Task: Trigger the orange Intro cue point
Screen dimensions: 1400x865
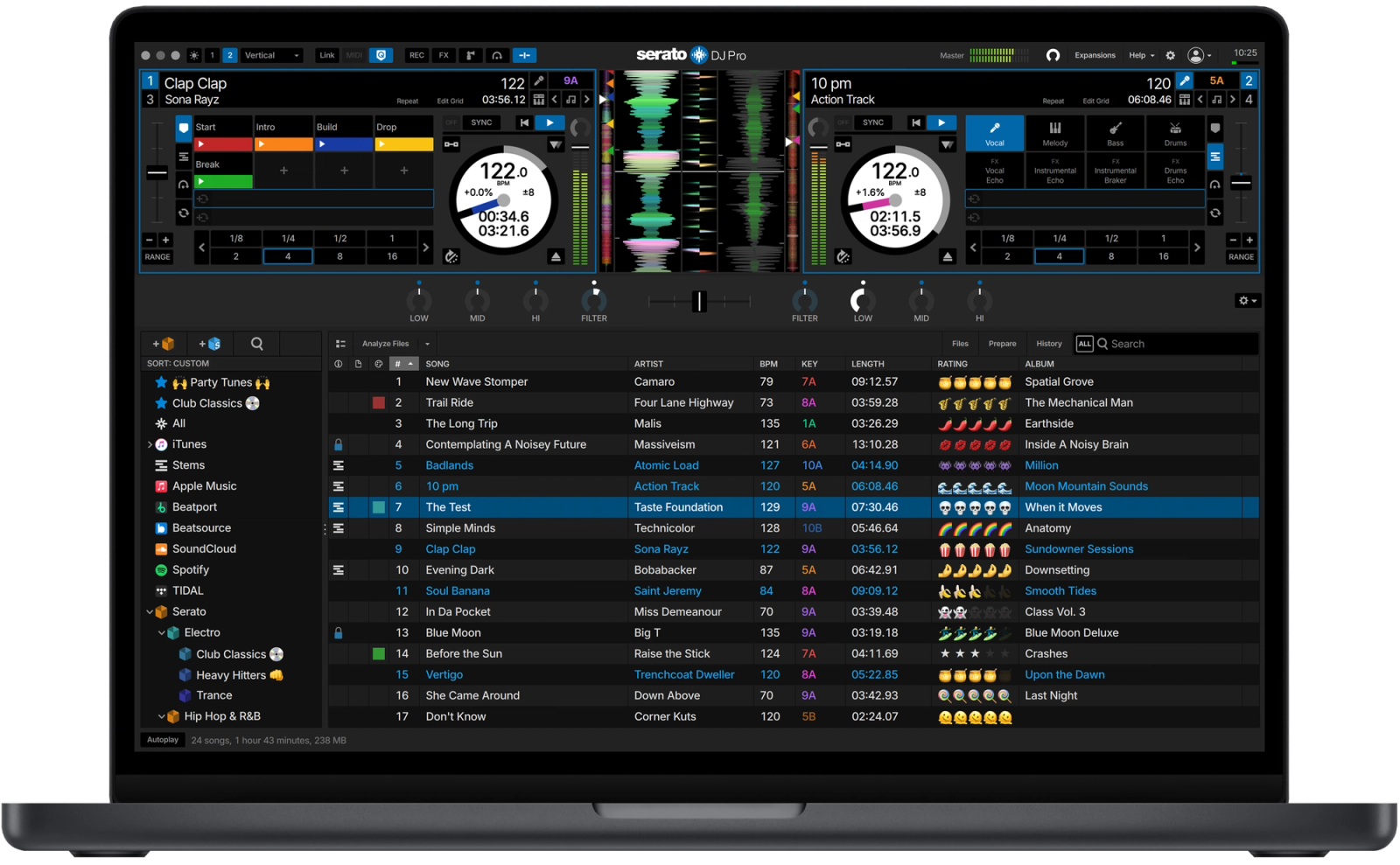Action: [283, 144]
